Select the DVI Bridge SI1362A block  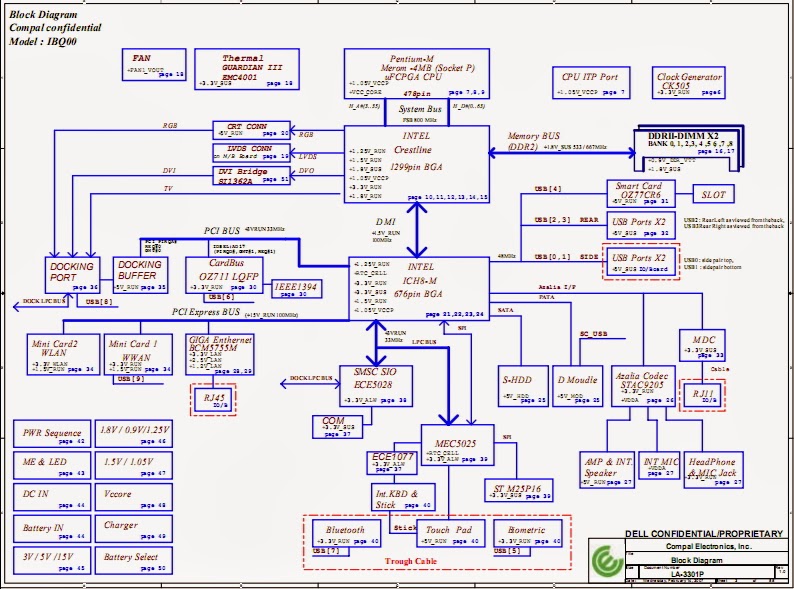[x=251, y=175]
